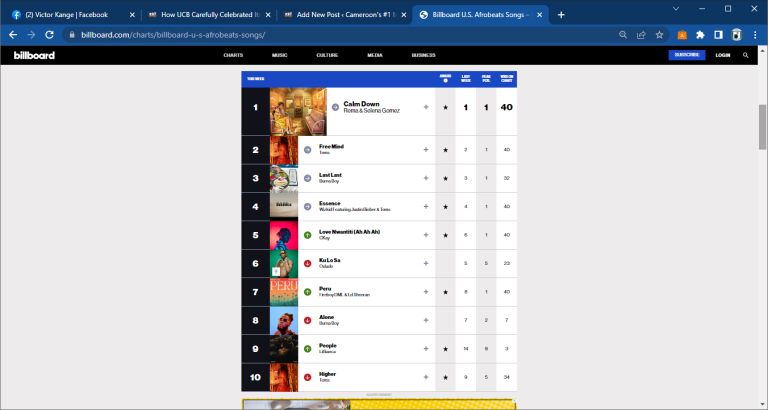Toggle the Chrome side panel icon

[718, 34]
